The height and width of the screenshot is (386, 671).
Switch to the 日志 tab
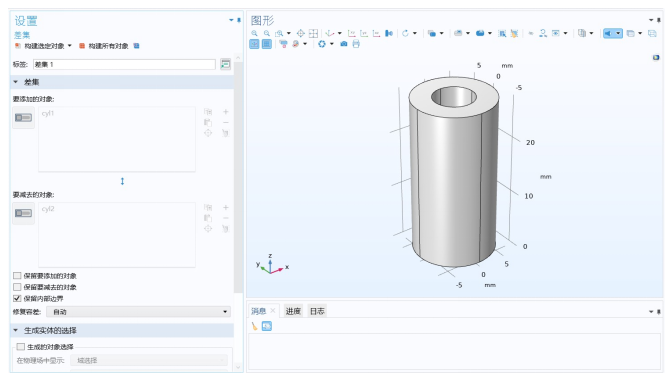tap(317, 311)
